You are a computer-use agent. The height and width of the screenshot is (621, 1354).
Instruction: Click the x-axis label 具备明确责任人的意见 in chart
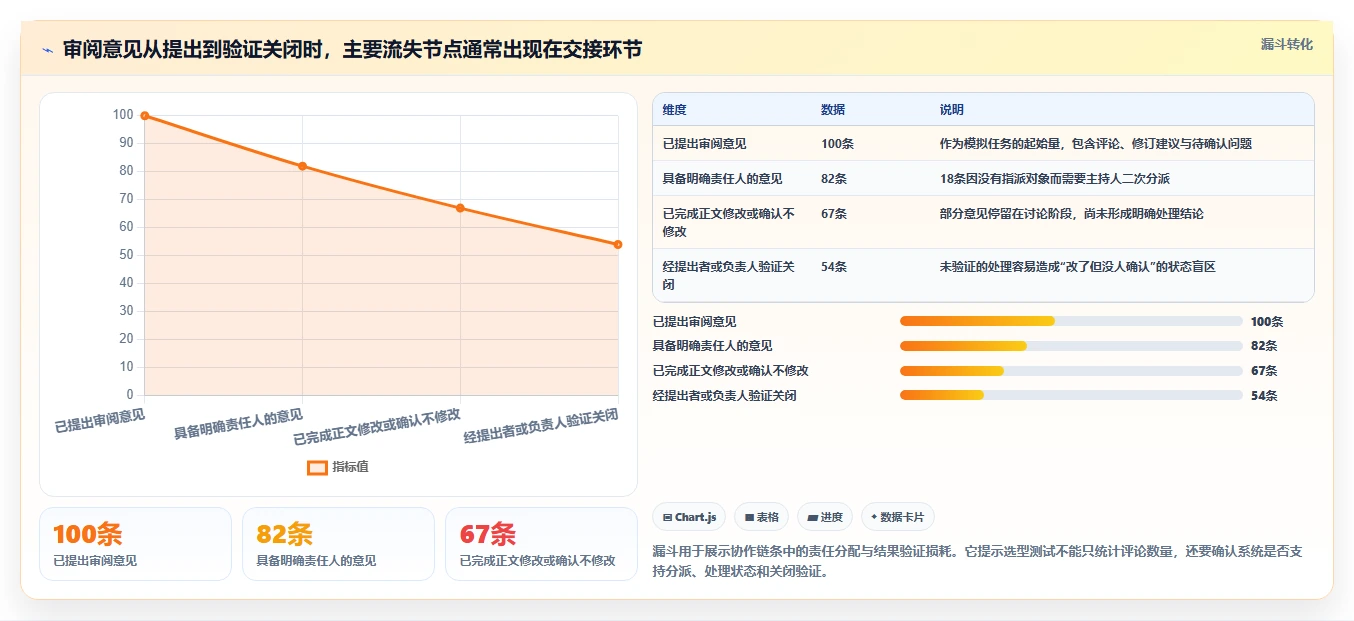click(238, 424)
